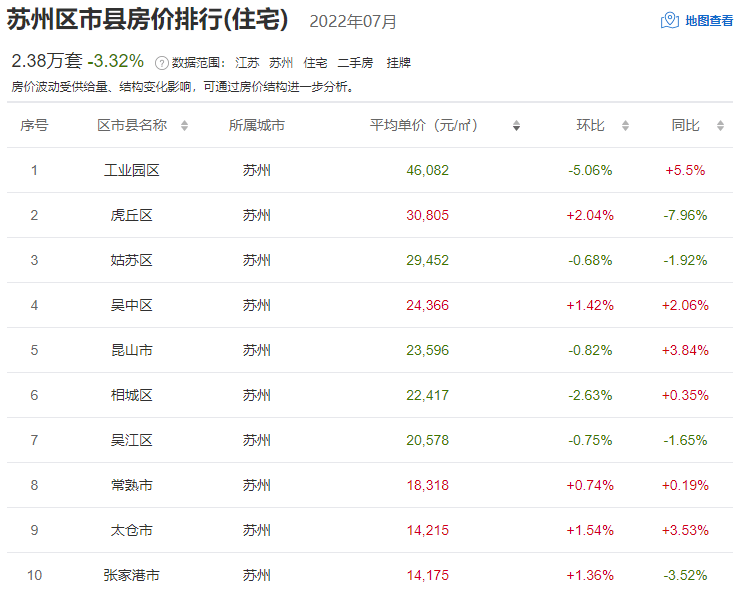
Task: Click the 环比 value +1.42%
Action: 590,305
